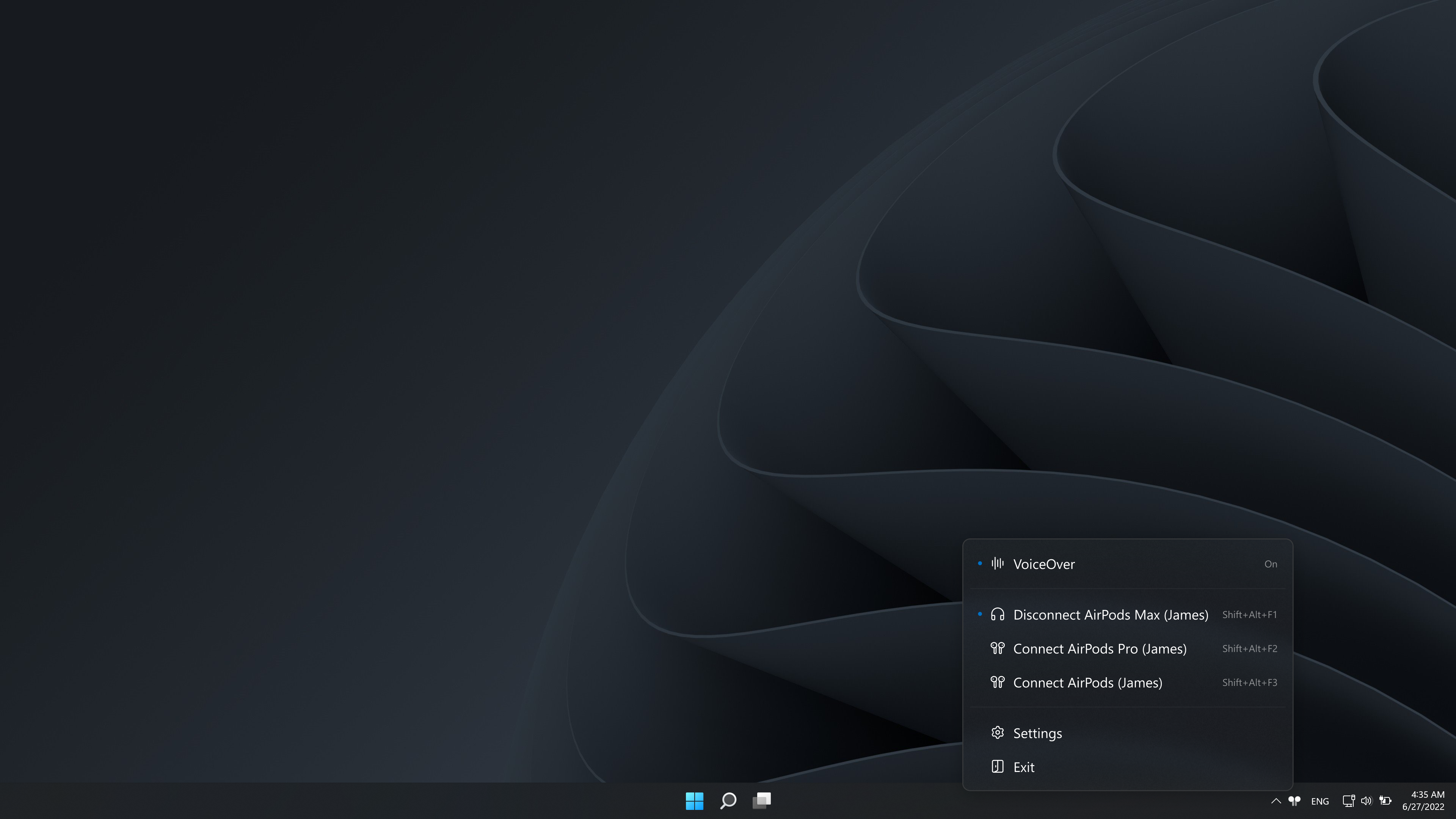Image resolution: width=1456 pixels, height=819 pixels.
Task: Click the Settings gear icon in menu
Action: [x=998, y=733]
